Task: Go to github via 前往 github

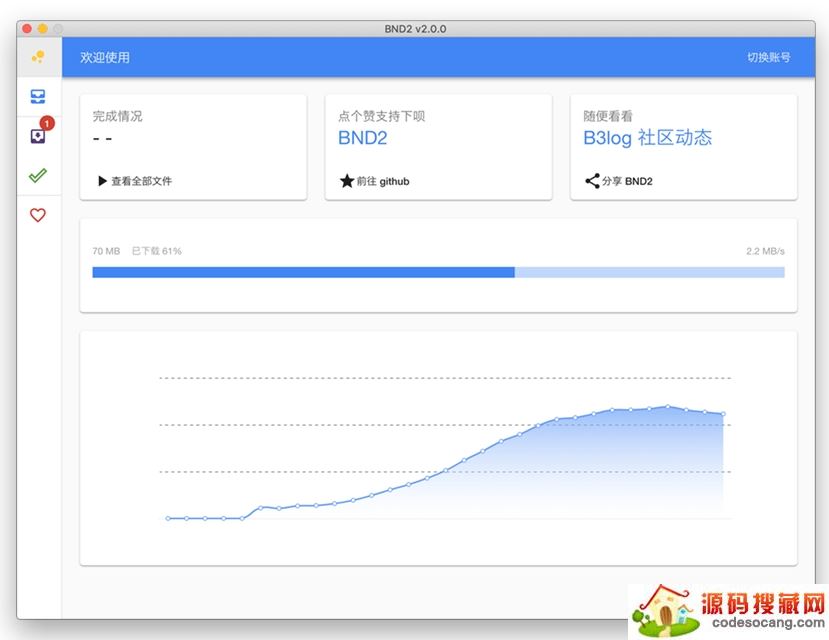Action: [383, 181]
